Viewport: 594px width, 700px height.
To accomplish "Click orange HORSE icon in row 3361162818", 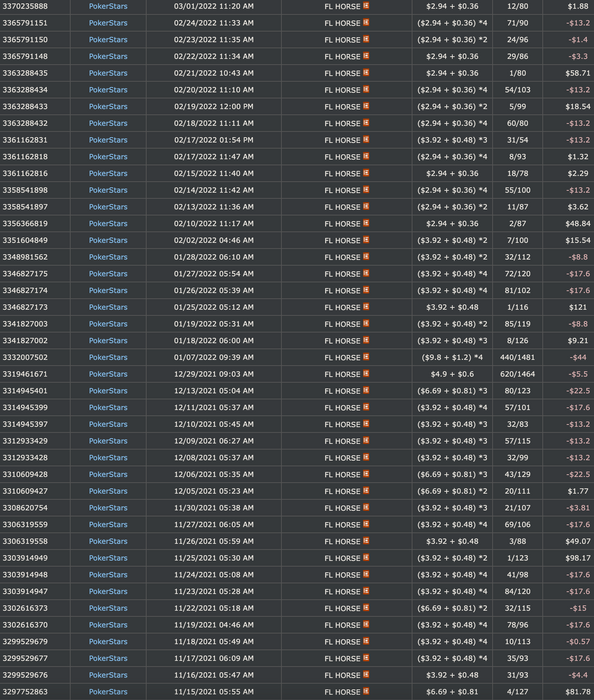I will (x=366, y=156).
